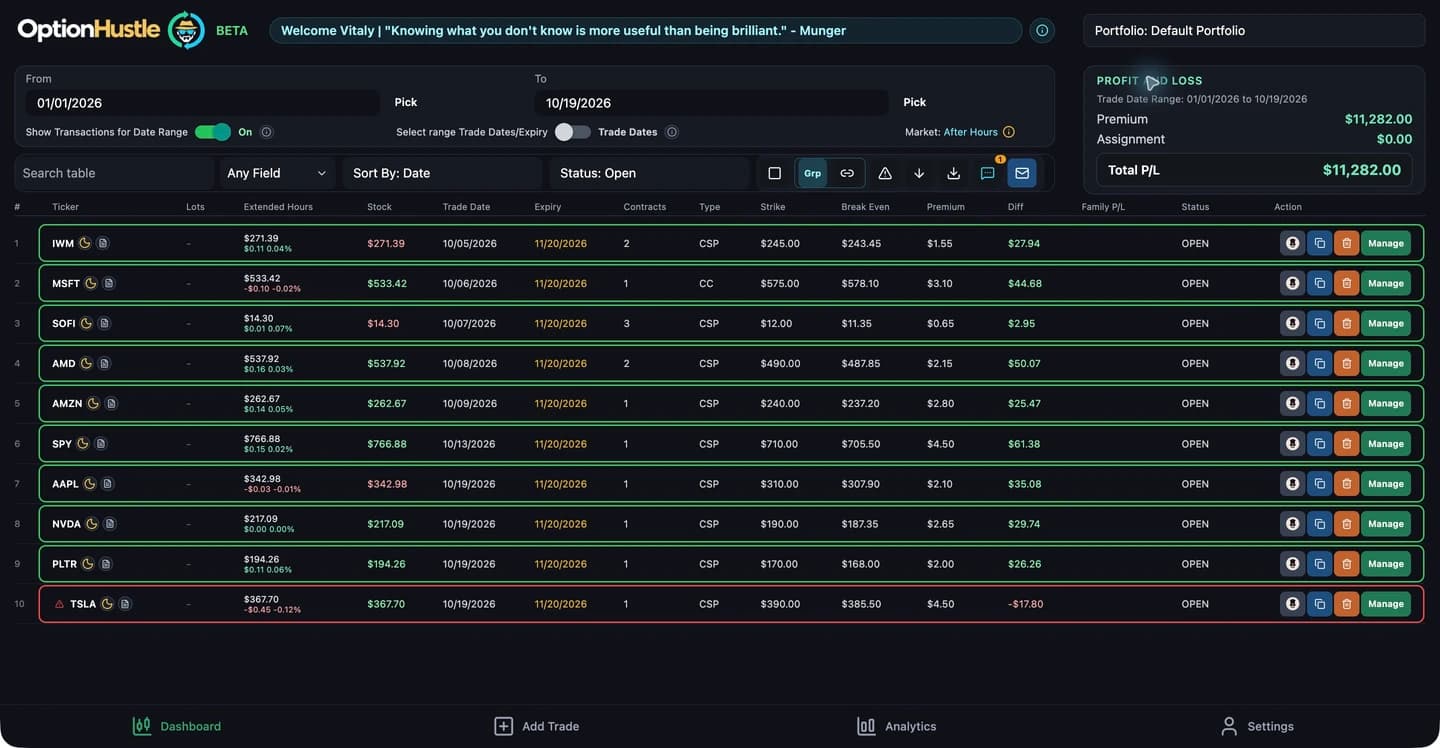The height and width of the screenshot is (748, 1440).
Task: Click the Pick button beside the From date
Action: pos(406,102)
